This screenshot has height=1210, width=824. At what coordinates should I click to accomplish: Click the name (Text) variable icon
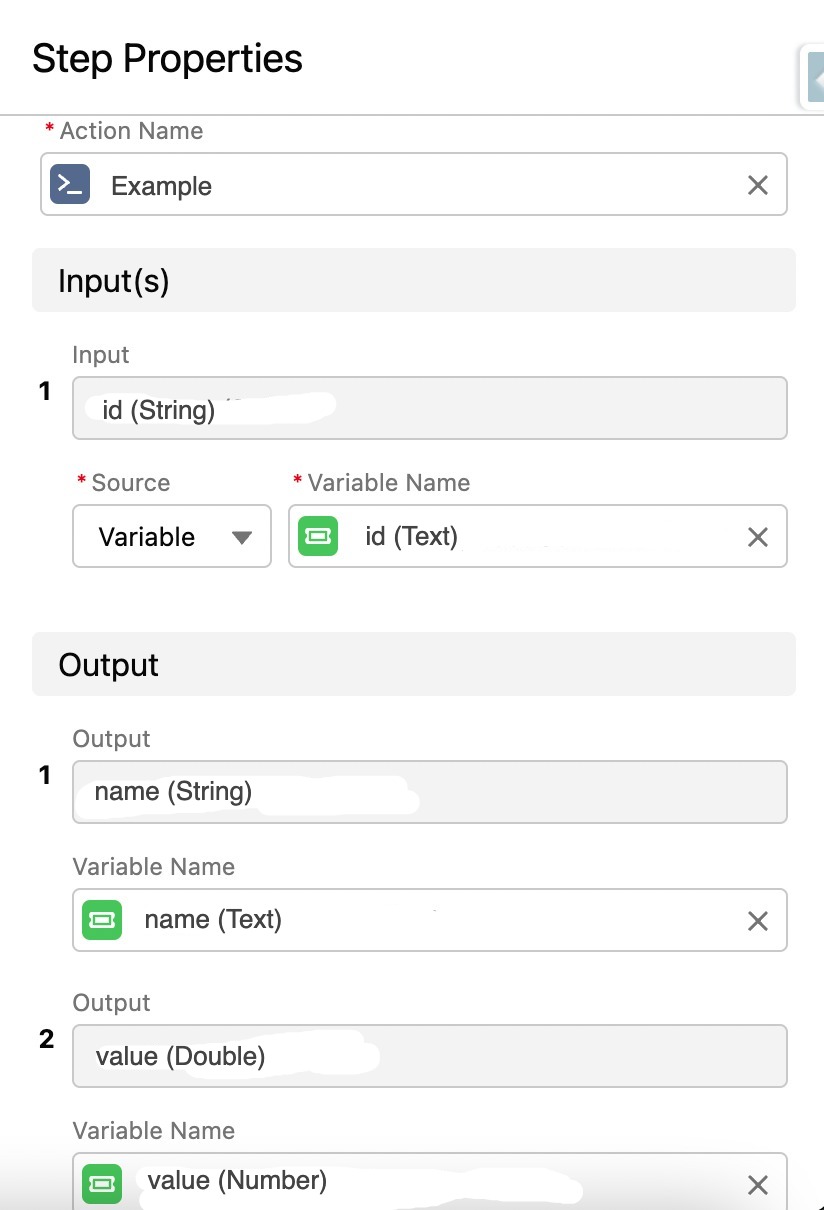(102, 920)
